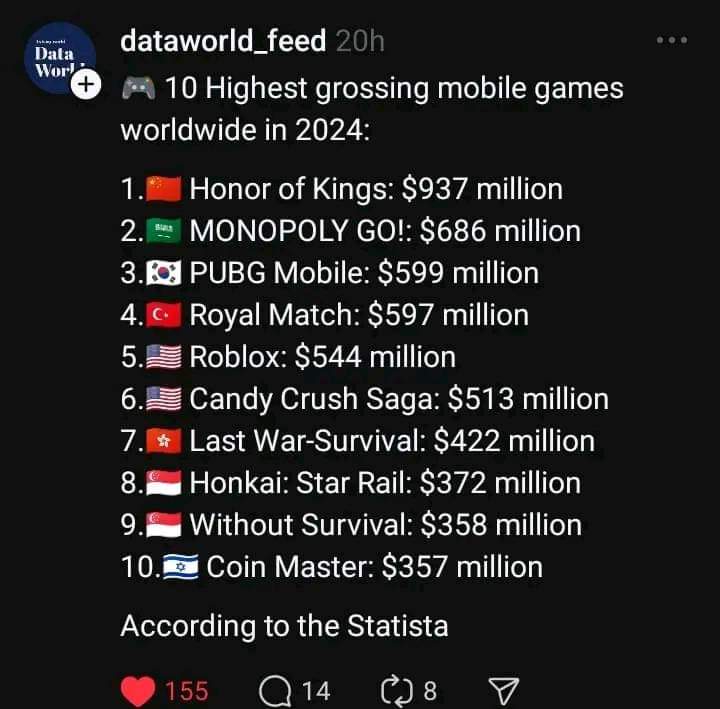This screenshot has height=709, width=720.
Task: Open replies via the comment bubble icon
Action: pyautogui.click(x=273, y=690)
